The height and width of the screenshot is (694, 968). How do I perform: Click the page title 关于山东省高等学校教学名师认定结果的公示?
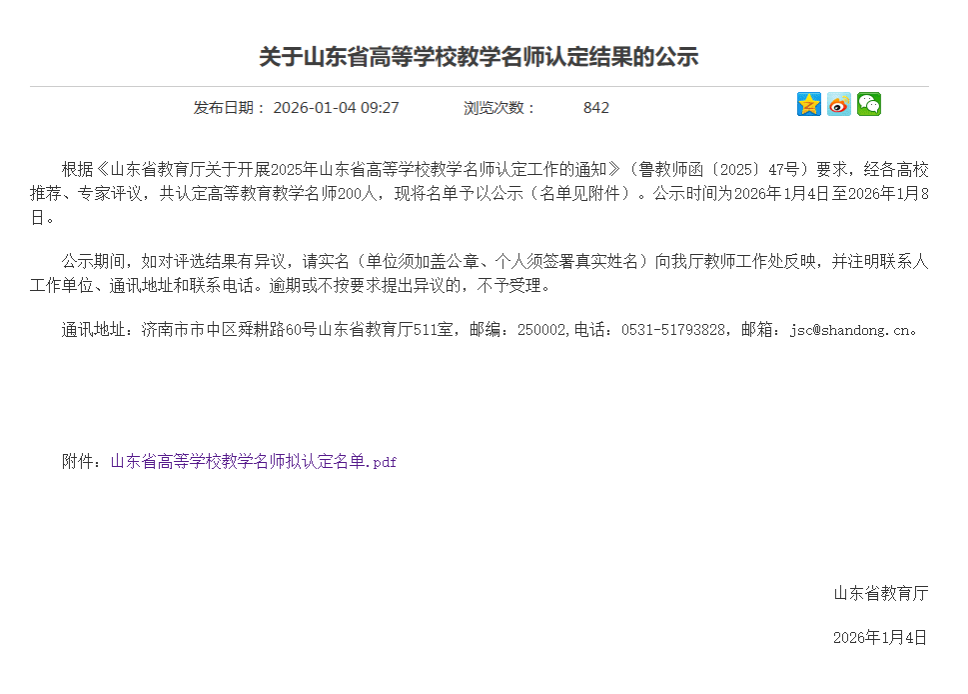[x=478, y=57]
